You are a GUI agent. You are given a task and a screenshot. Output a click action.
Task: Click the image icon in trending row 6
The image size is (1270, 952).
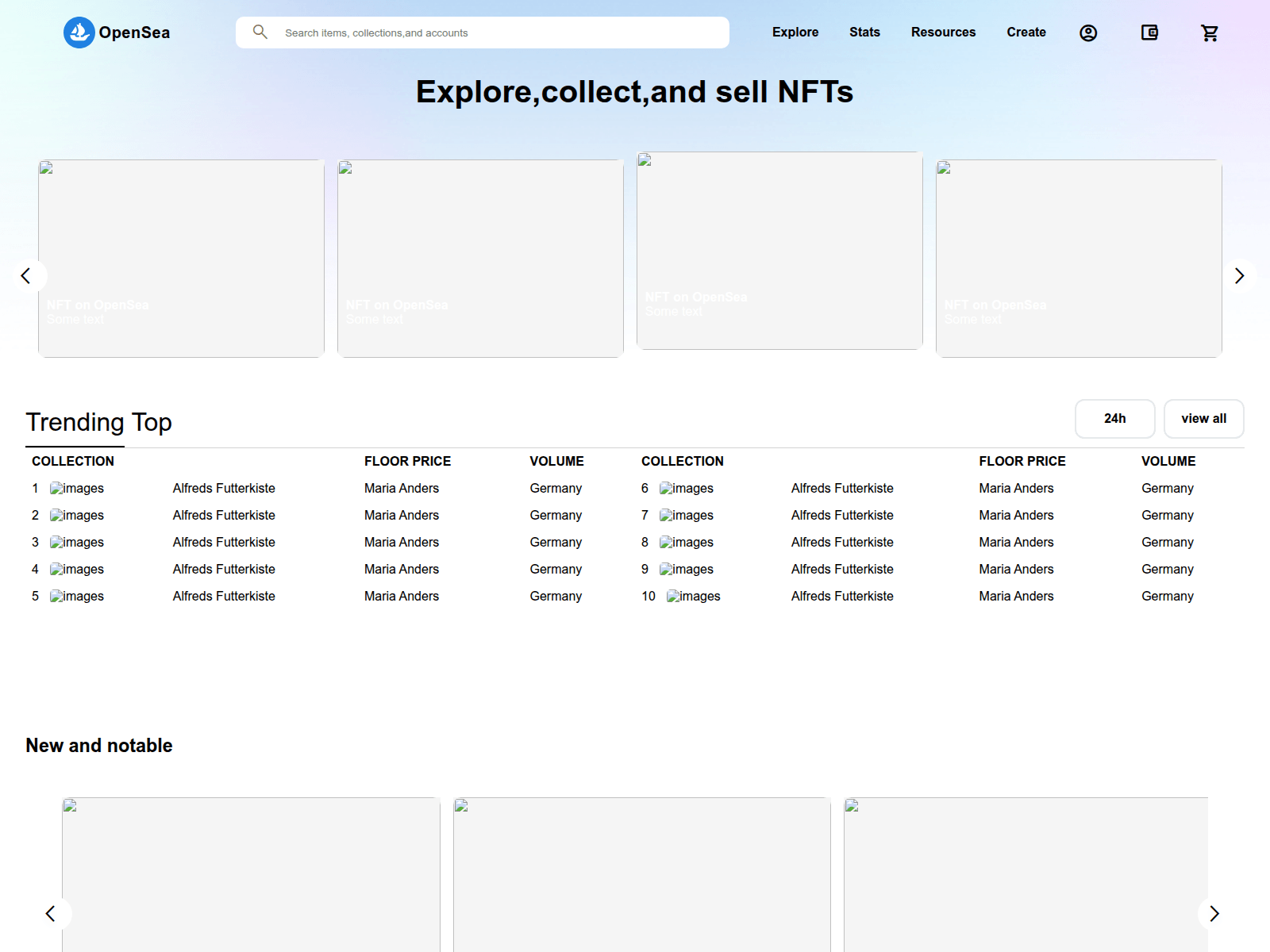tap(687, 489)
